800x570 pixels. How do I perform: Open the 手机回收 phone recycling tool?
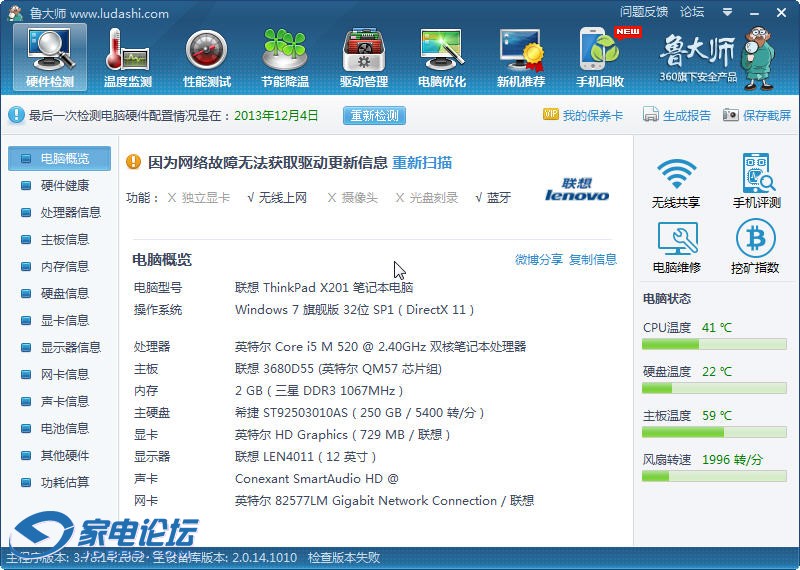(x=600, y=57)
